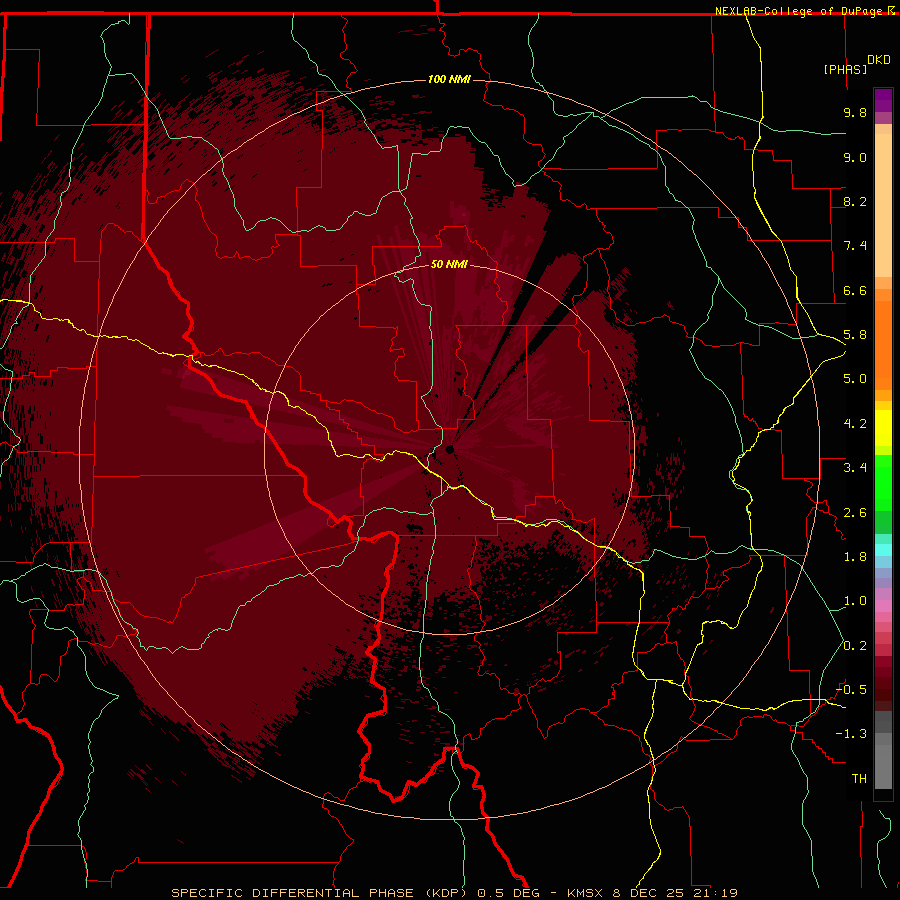The height and width of the screenshot is (900, 900).
Task: Click the 50 NMI range ring label
Action: tap(449, 264)
